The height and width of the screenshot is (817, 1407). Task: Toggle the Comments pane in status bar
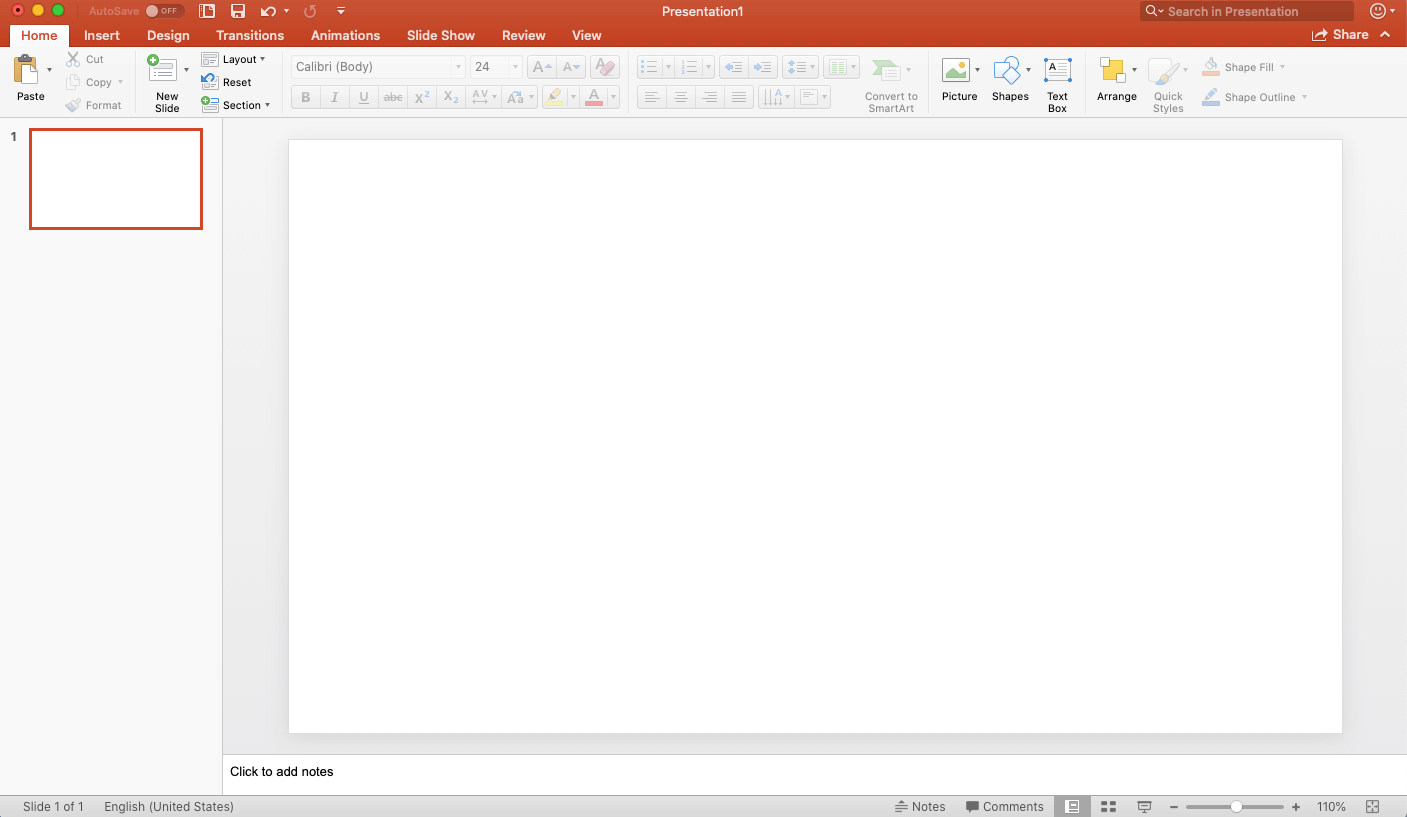(x=1004, y=806)
